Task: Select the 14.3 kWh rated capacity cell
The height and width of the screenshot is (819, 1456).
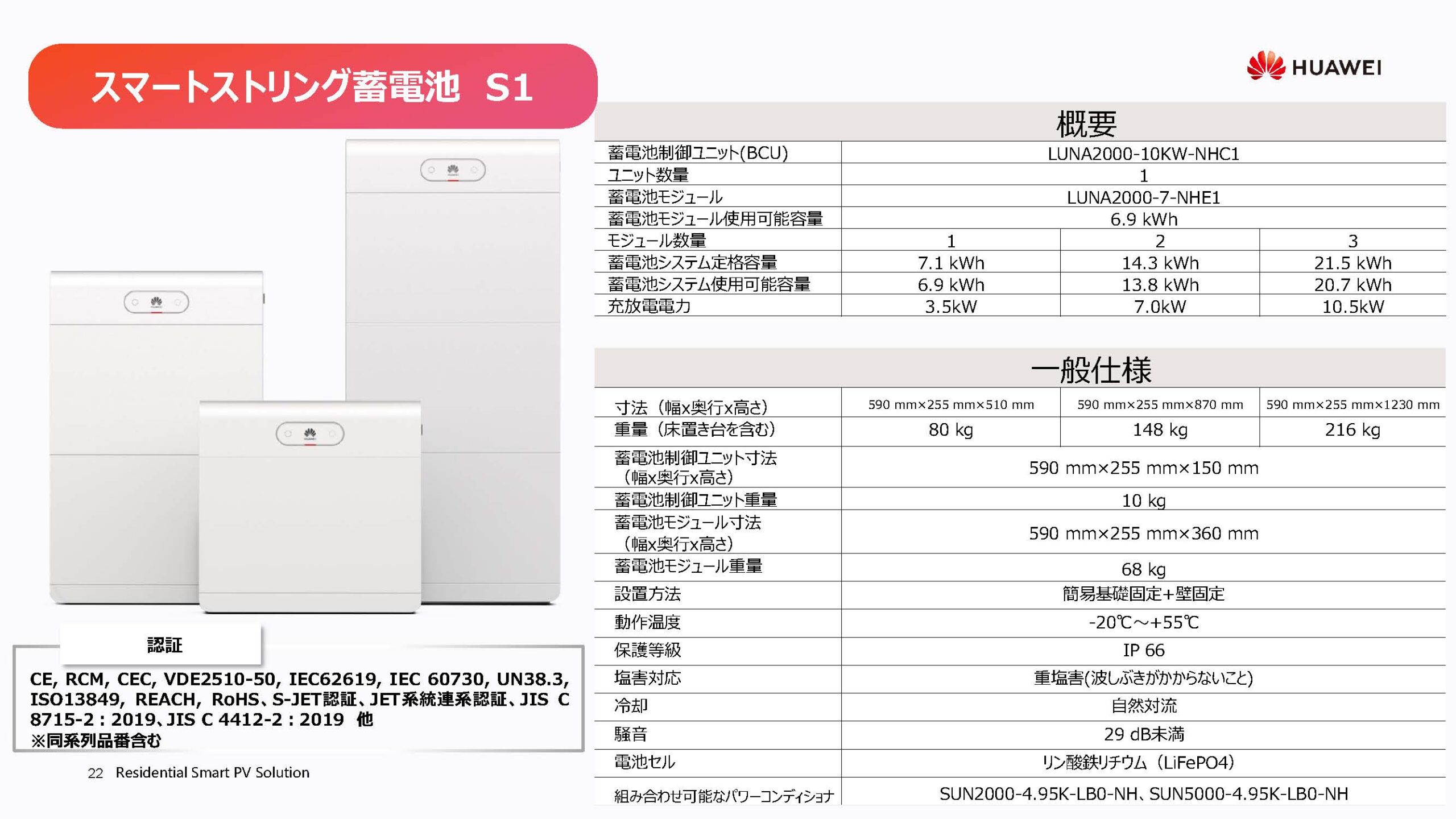Action: (x=1160, y=263)
